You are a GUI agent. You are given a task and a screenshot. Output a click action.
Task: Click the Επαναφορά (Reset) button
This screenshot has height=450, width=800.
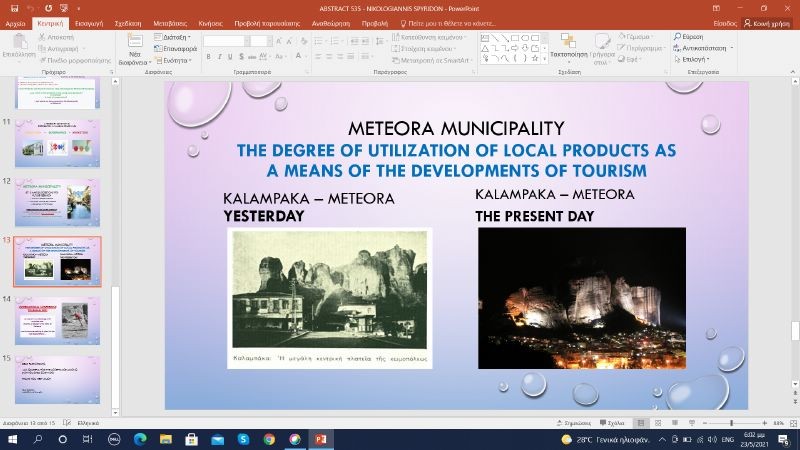[x=178, y=48]
